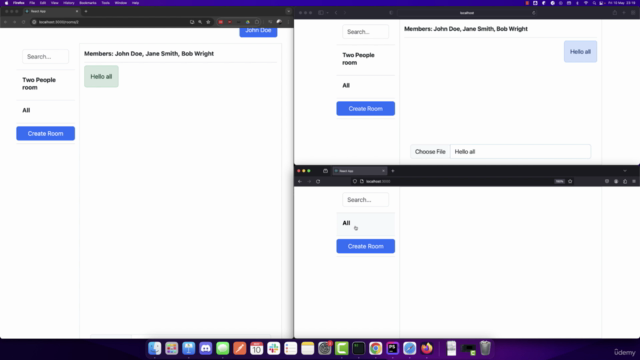Screen dimensions: 640x360
Task: Open Trash from the Dock
Action: pyautogui.click(x=485, y=348)
